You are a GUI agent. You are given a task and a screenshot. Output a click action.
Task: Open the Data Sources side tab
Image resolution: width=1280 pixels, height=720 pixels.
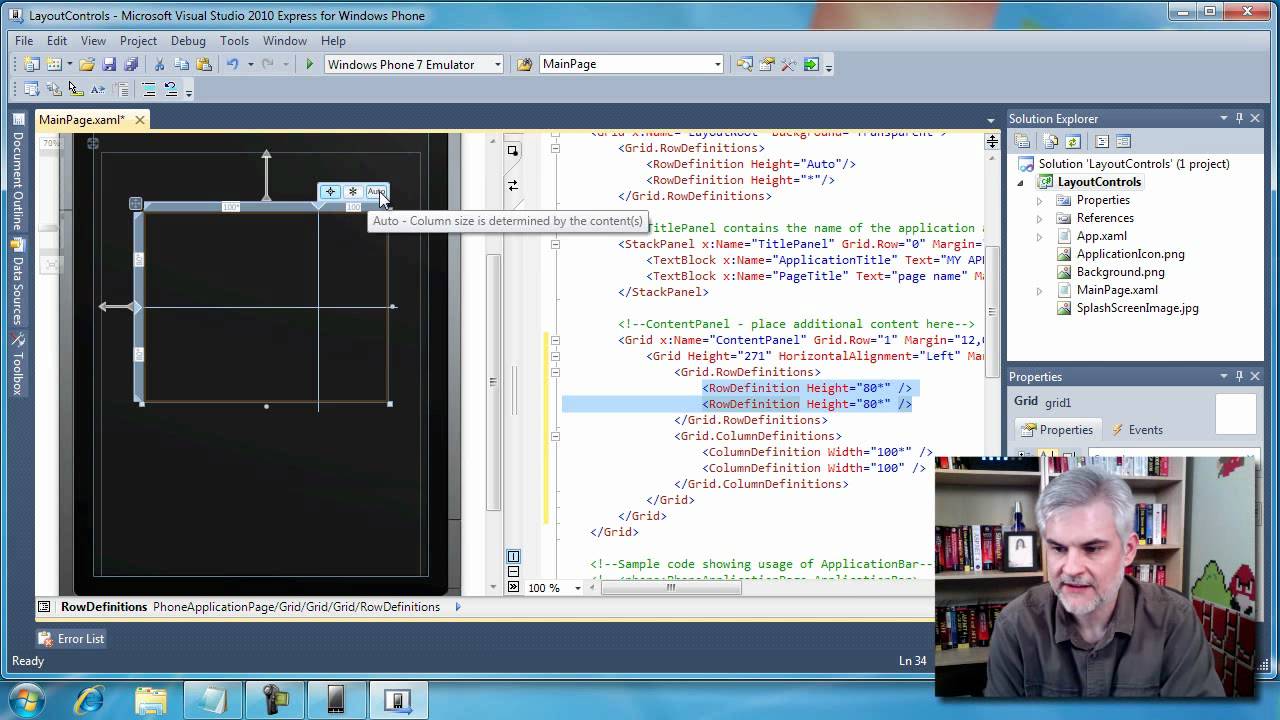pos(17,282)
